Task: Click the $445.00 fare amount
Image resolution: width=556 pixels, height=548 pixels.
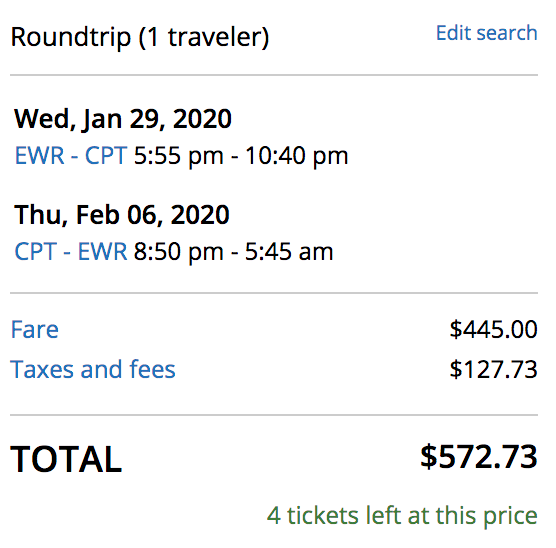Action: (x=494, y=330)
